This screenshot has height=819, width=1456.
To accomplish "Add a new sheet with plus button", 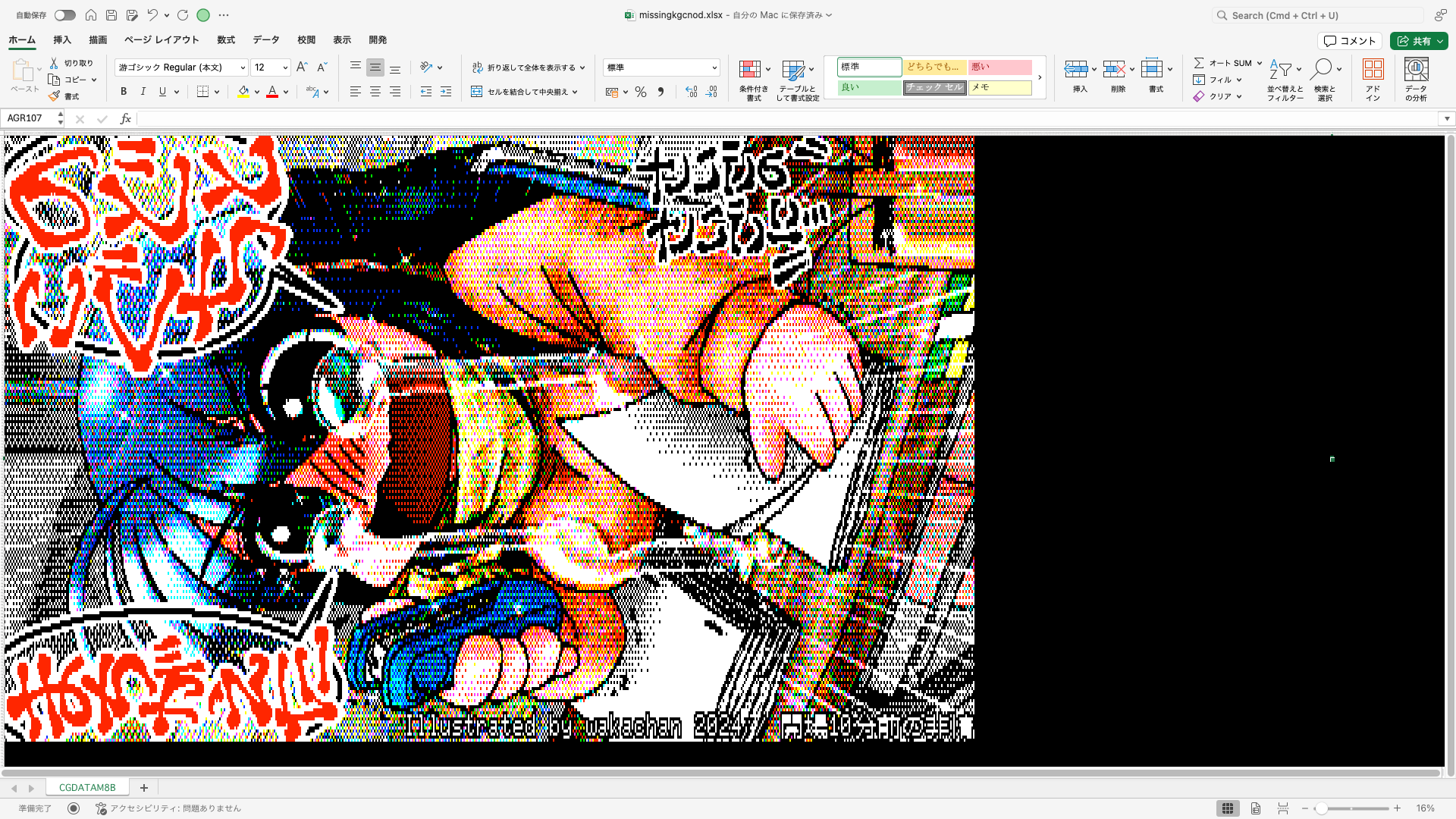I will click(144, 787).
